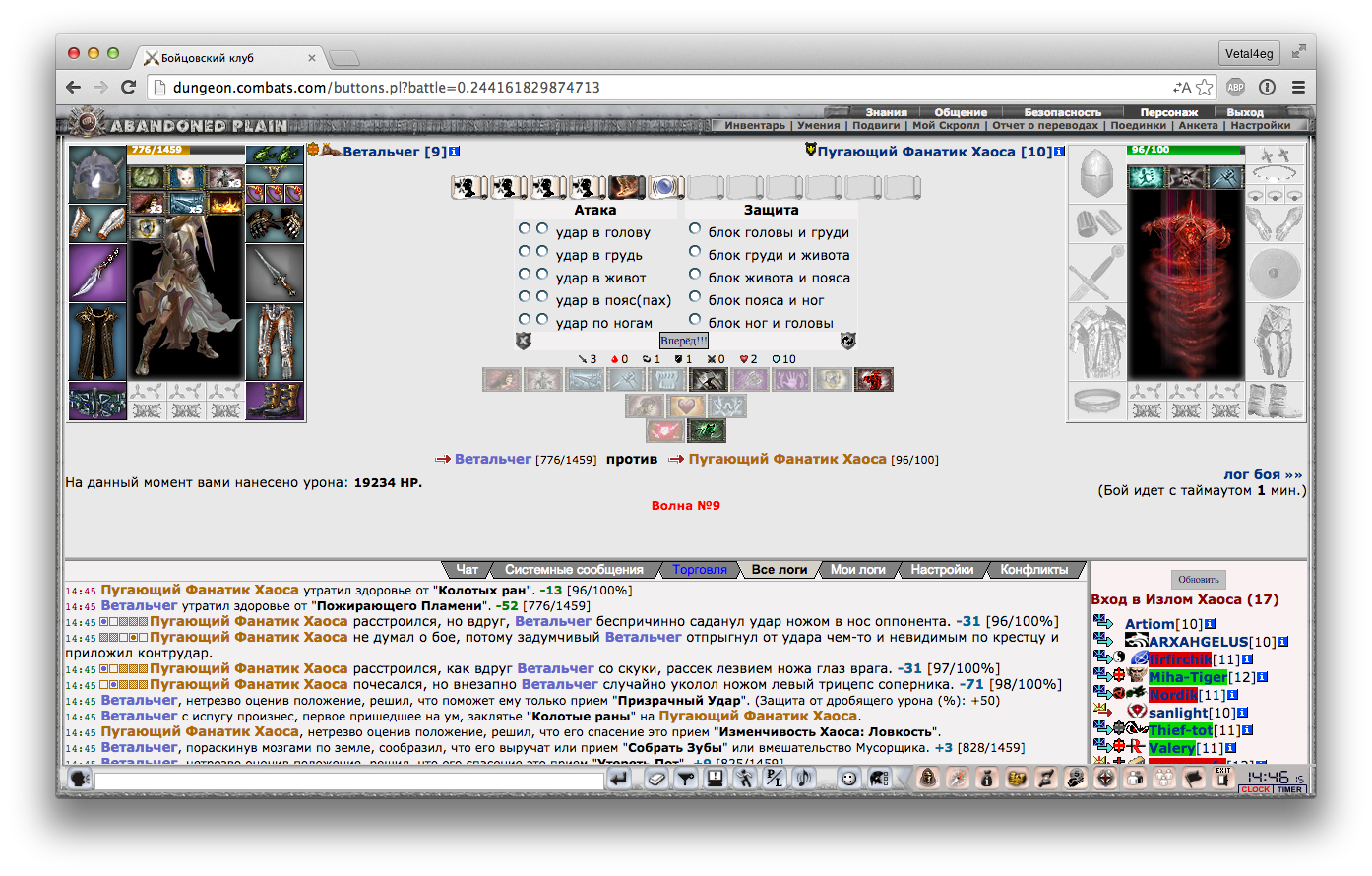Bookmark page with the star icon
Viewport: 1372px width, 876px height.
[x=1205, y=88]
